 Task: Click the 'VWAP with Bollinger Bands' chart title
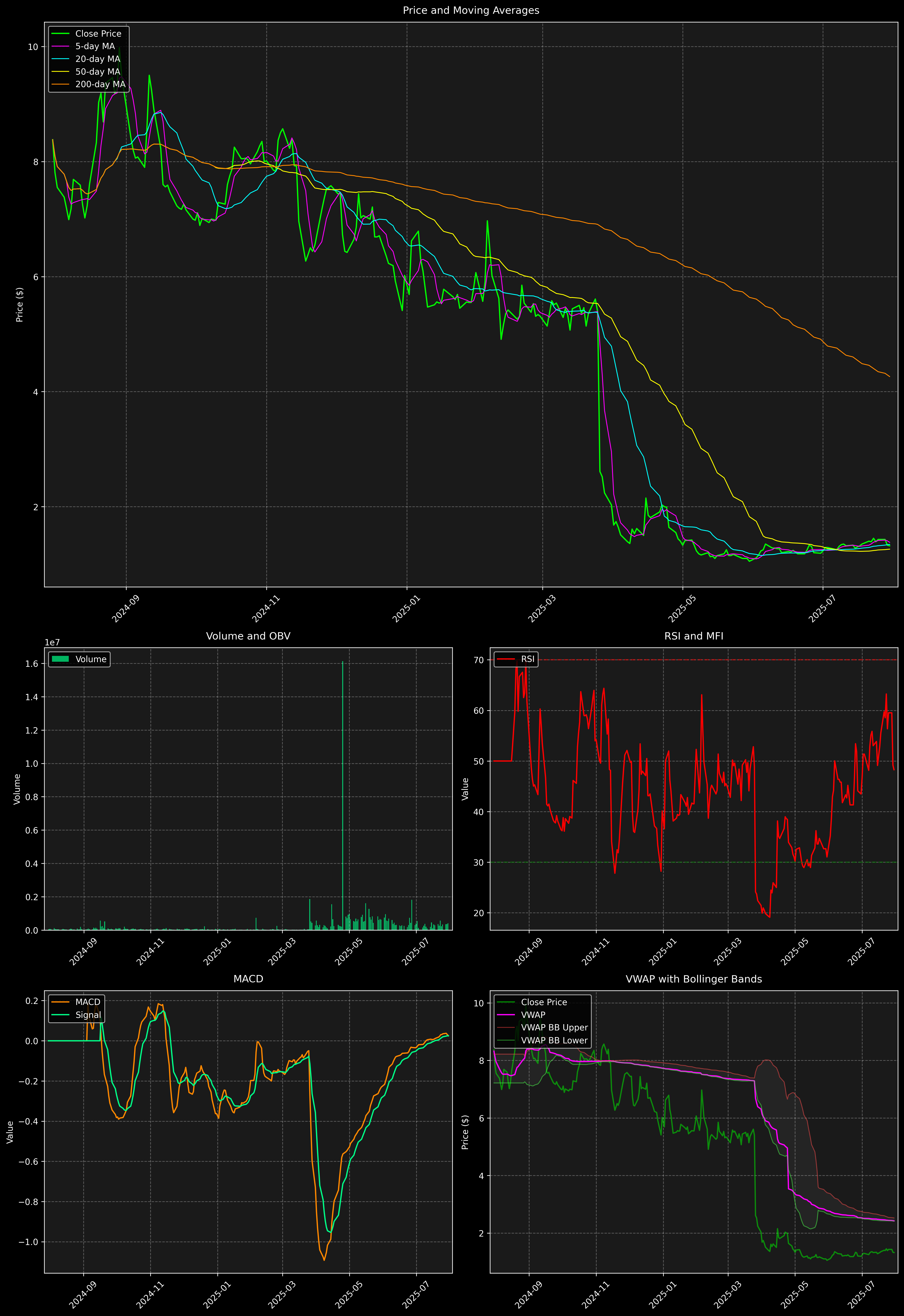694,979
